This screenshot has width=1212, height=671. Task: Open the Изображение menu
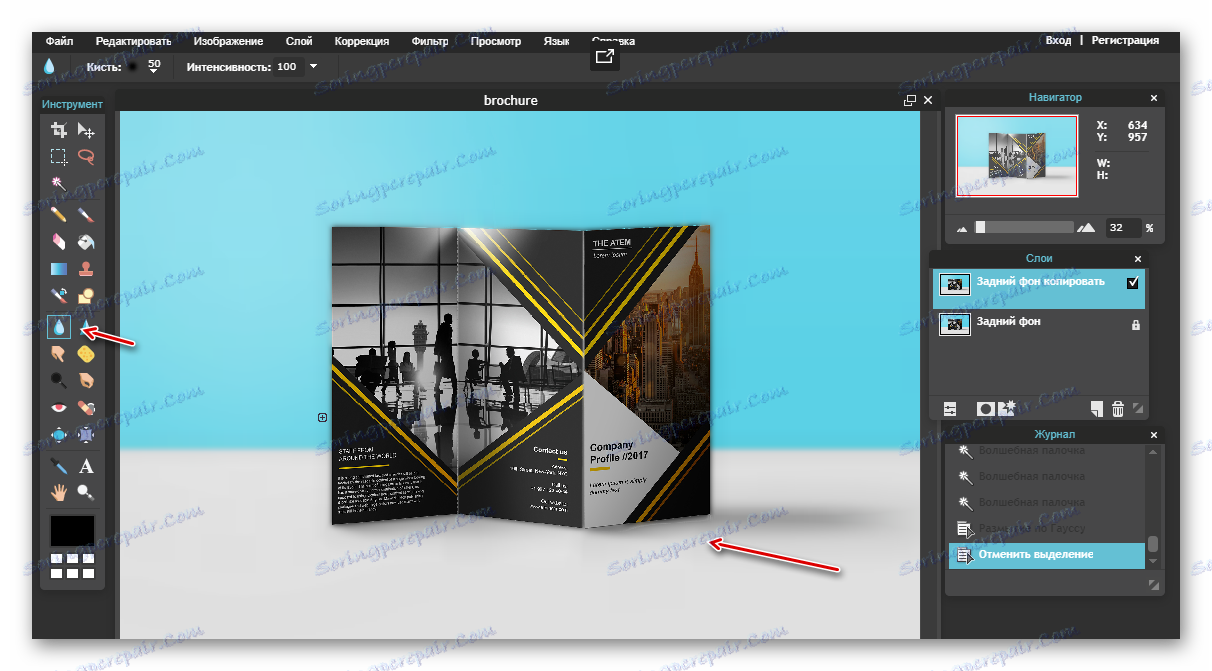pyautogui.click(x=228, y=41)
